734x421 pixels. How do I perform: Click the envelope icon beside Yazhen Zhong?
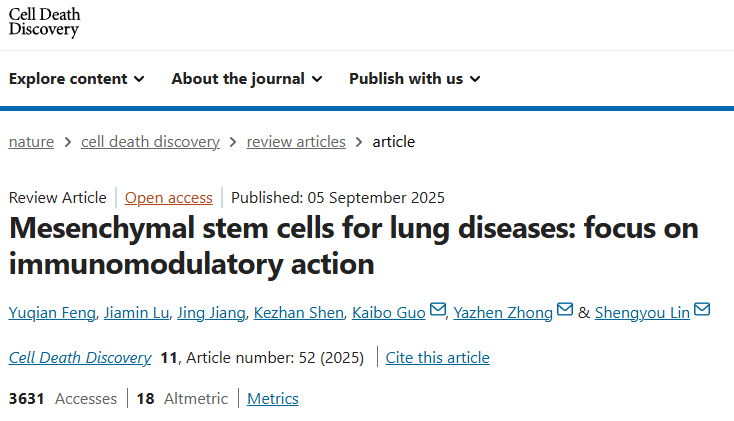click(x=565, y=311)
